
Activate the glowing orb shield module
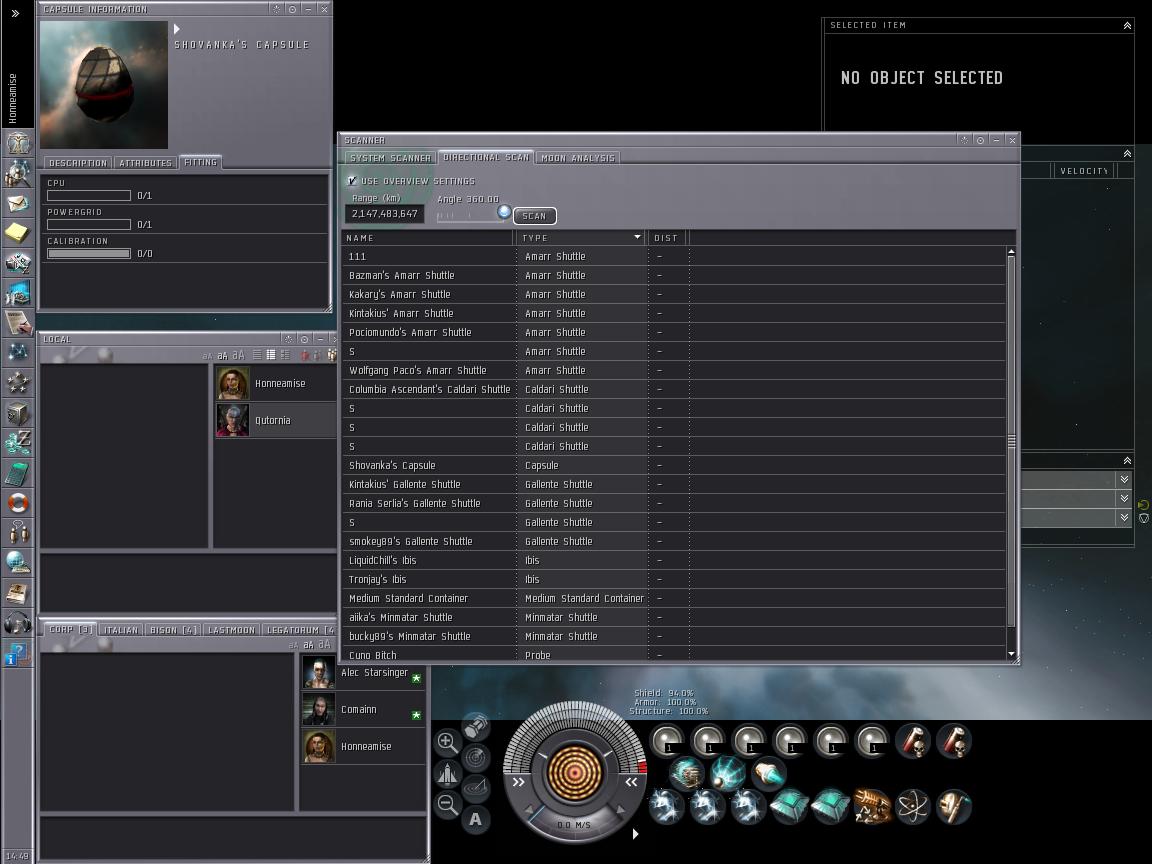pyautogui.click(x=728, y=773)
